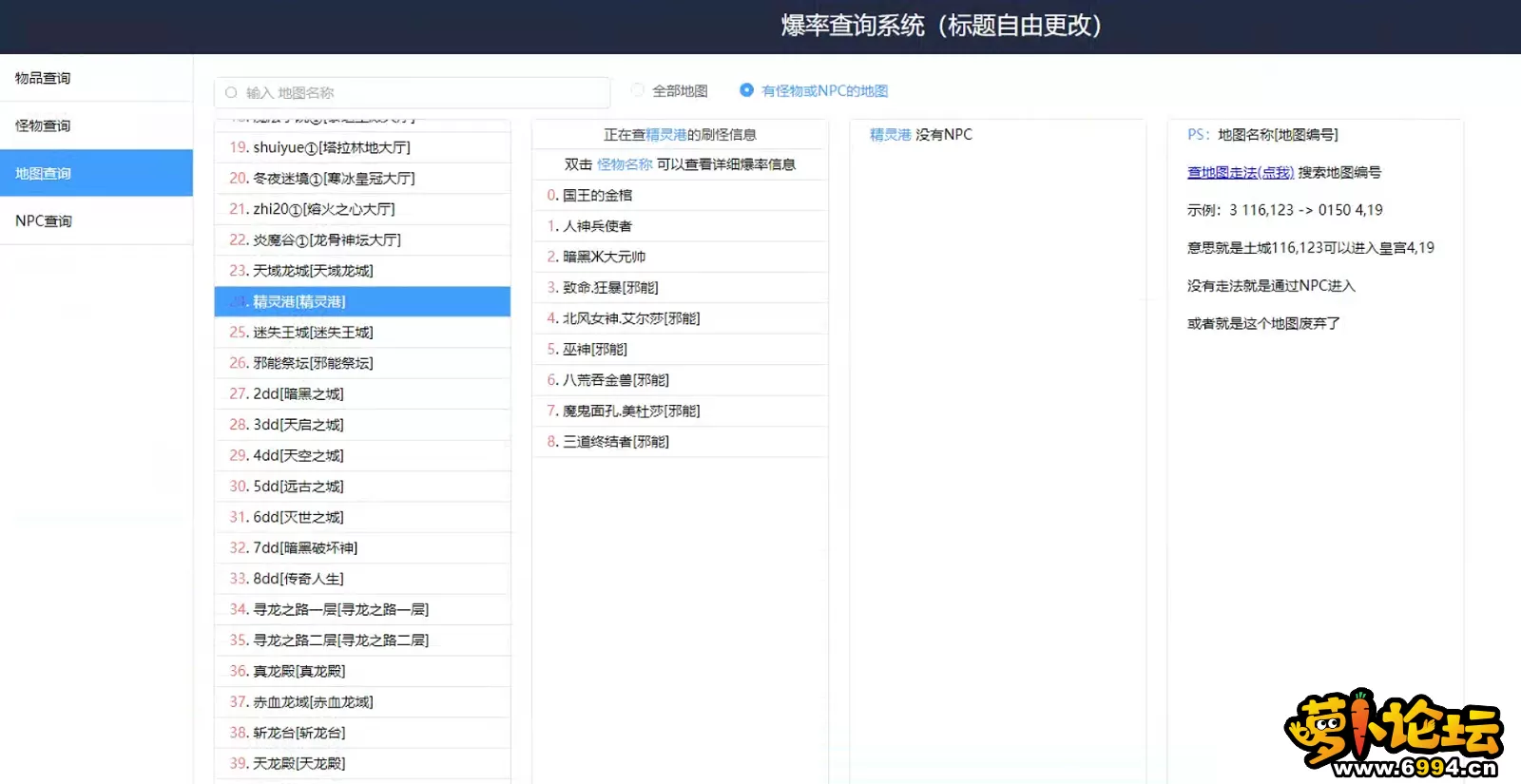The height and width of the screenshot is (784, 1521).
Task: Select map 36. 真龙殿[真龙殿]
Action: coord(362,671)
